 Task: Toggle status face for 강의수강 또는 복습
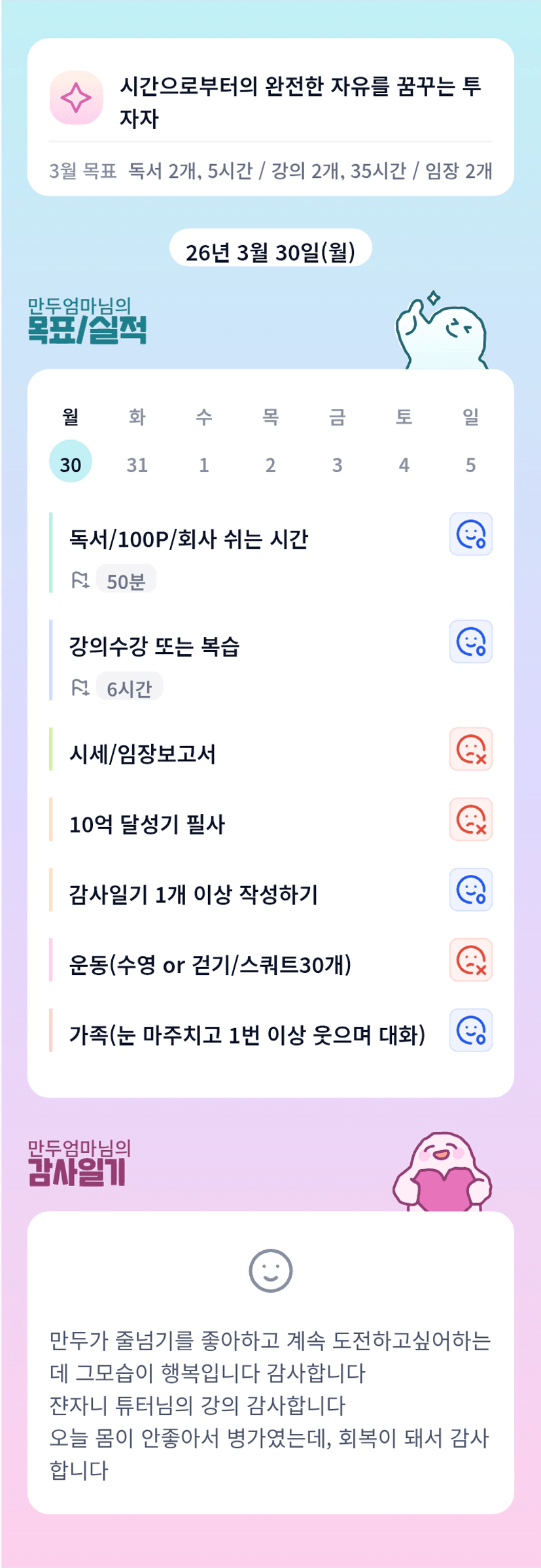470,641
